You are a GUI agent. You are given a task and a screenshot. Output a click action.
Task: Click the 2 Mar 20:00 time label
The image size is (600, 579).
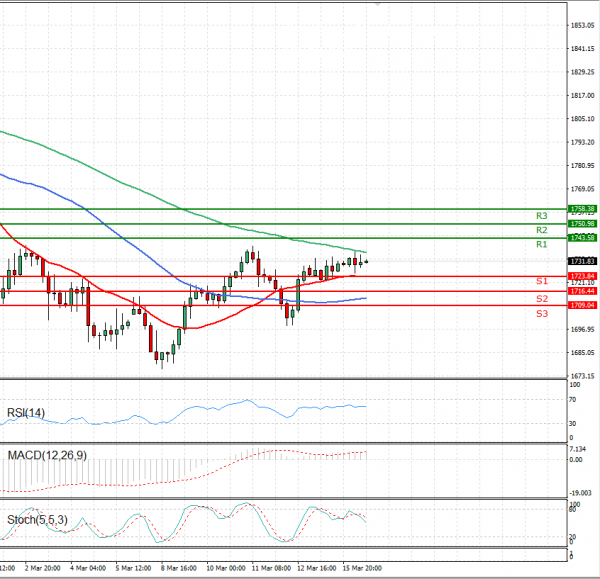42,568
